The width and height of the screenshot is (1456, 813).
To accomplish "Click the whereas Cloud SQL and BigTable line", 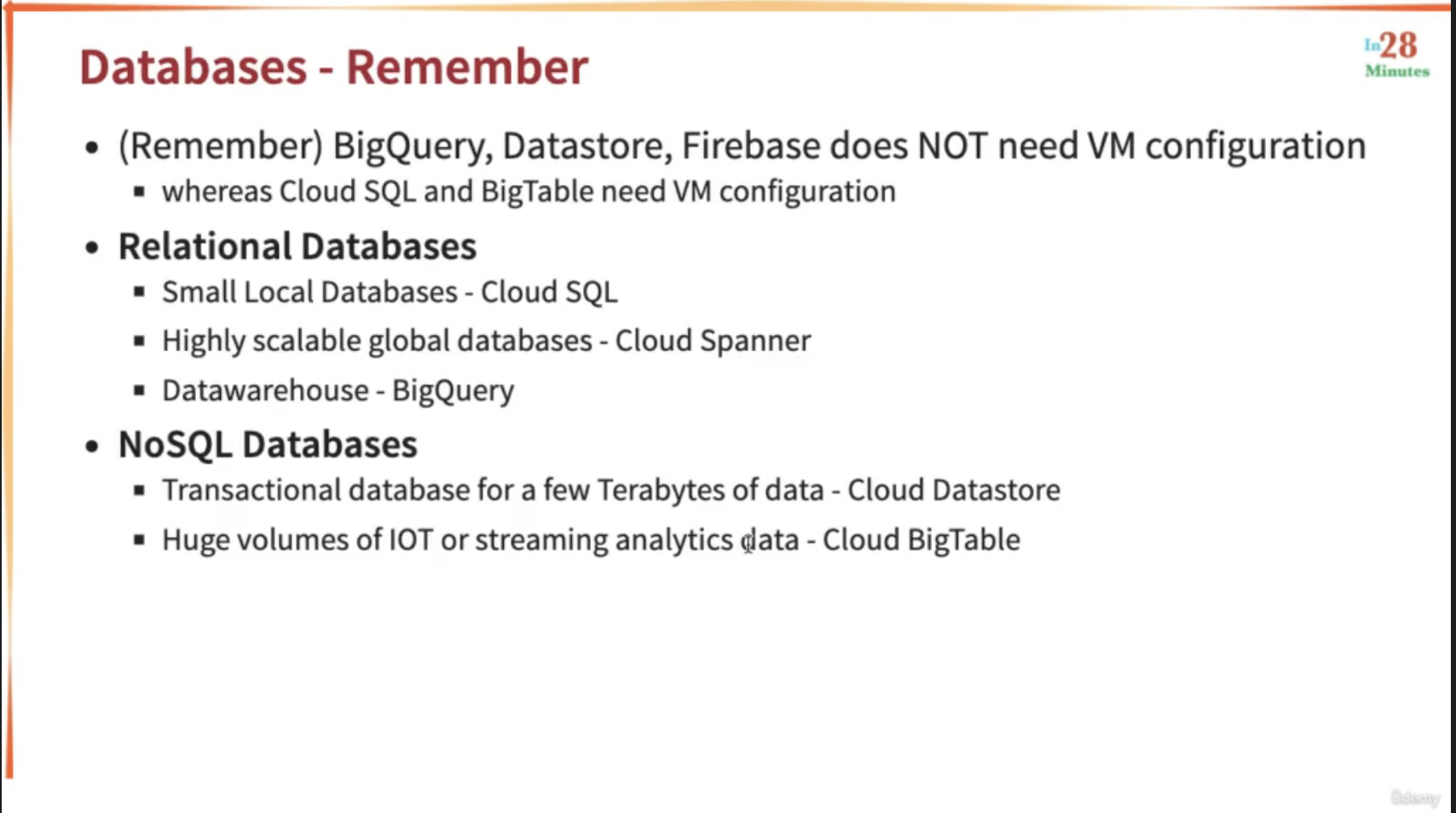I will pyautogui.click(x=529, y=191).
